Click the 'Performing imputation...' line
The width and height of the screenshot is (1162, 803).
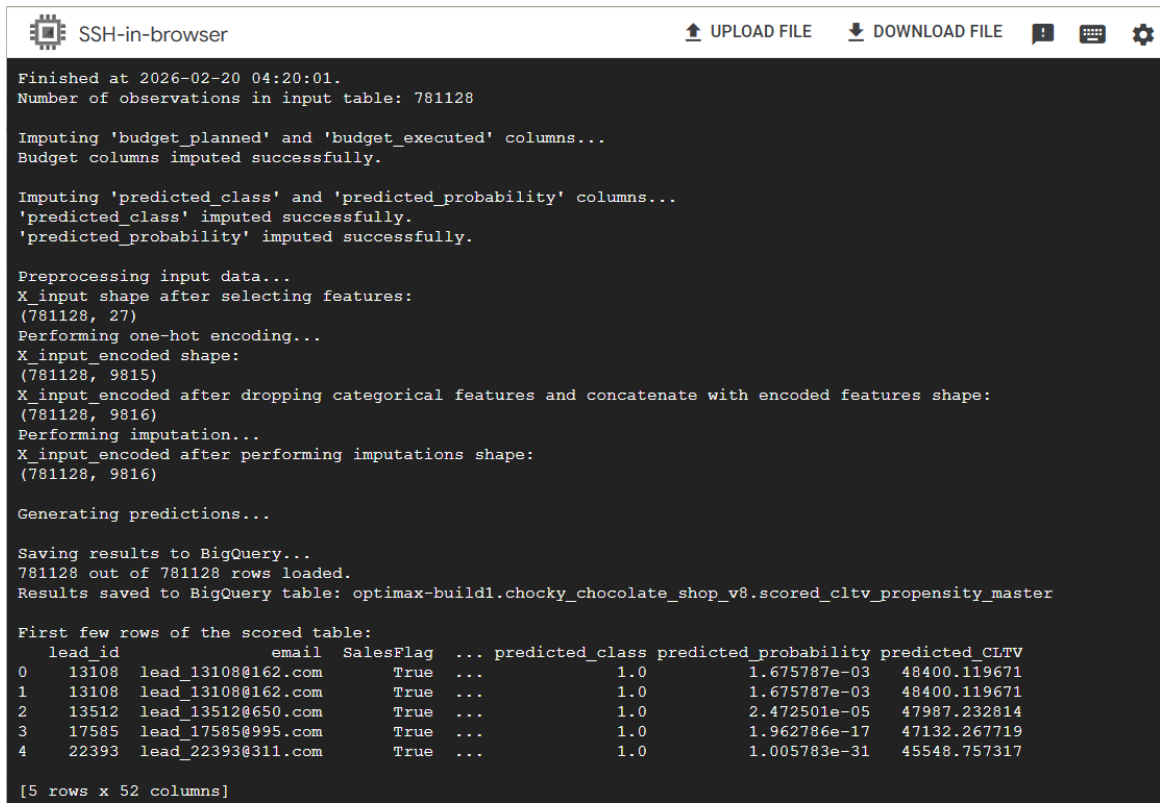[x=139, y=435]
